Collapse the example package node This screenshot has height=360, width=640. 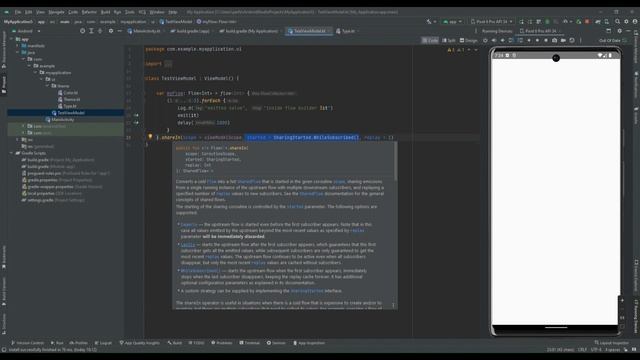point(29,66)
